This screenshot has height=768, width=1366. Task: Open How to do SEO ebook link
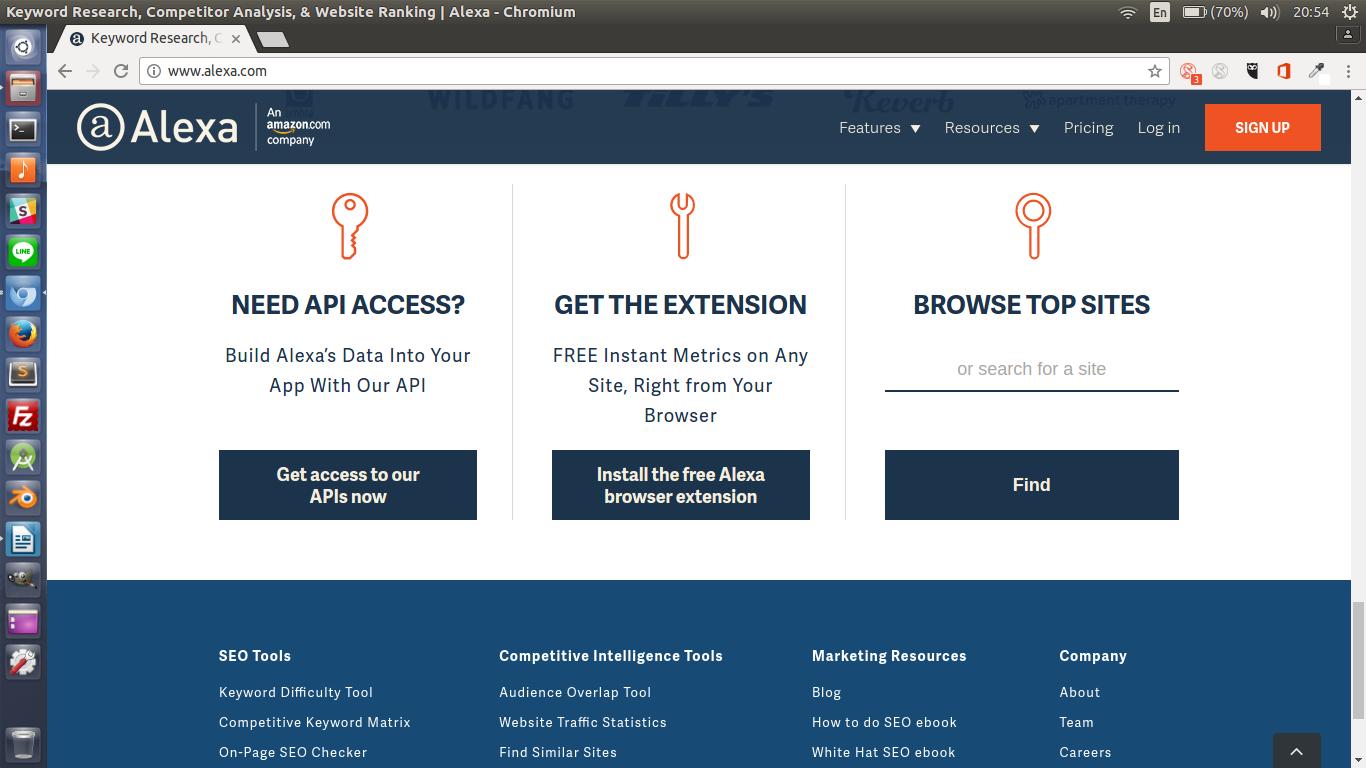884,722
